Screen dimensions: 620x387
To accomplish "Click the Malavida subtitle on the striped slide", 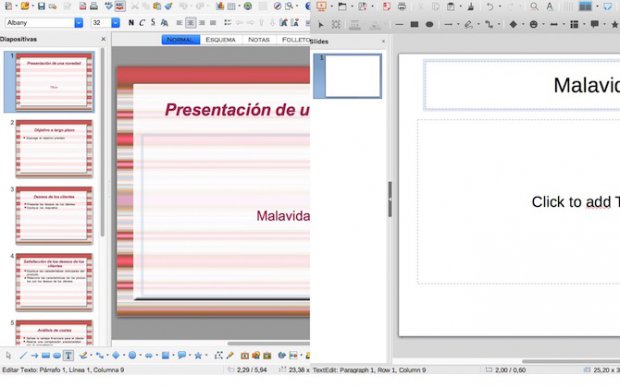I will [x=283, y=216].
